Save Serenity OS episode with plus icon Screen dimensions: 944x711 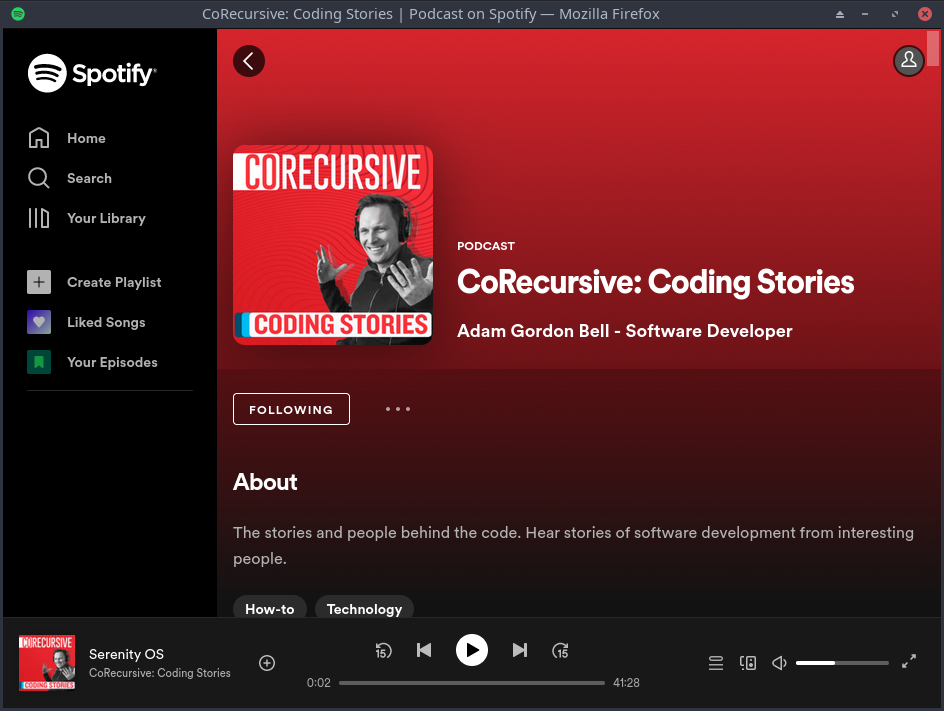(x=267, y=663)
